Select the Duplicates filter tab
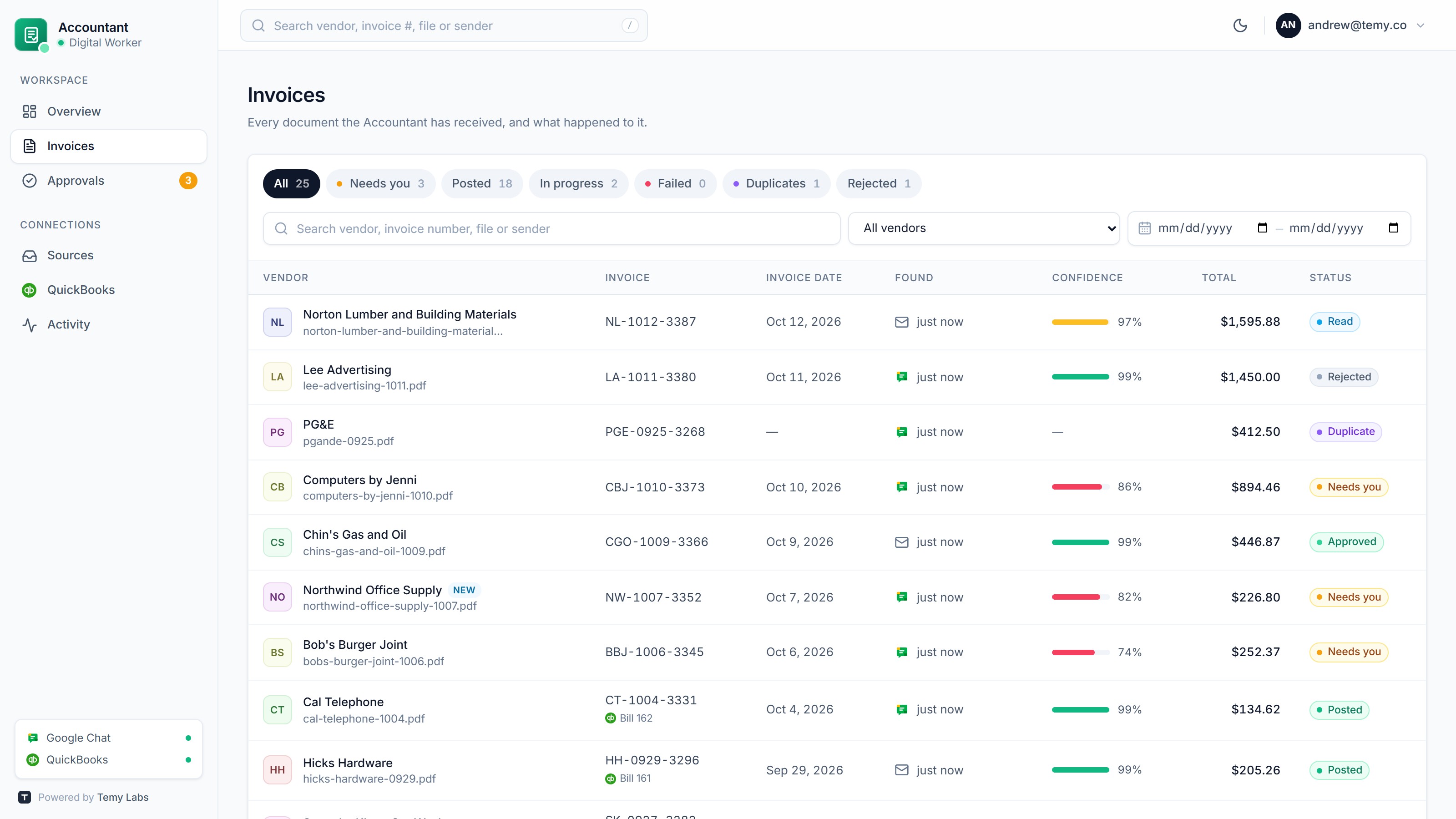 click(776, 183)
